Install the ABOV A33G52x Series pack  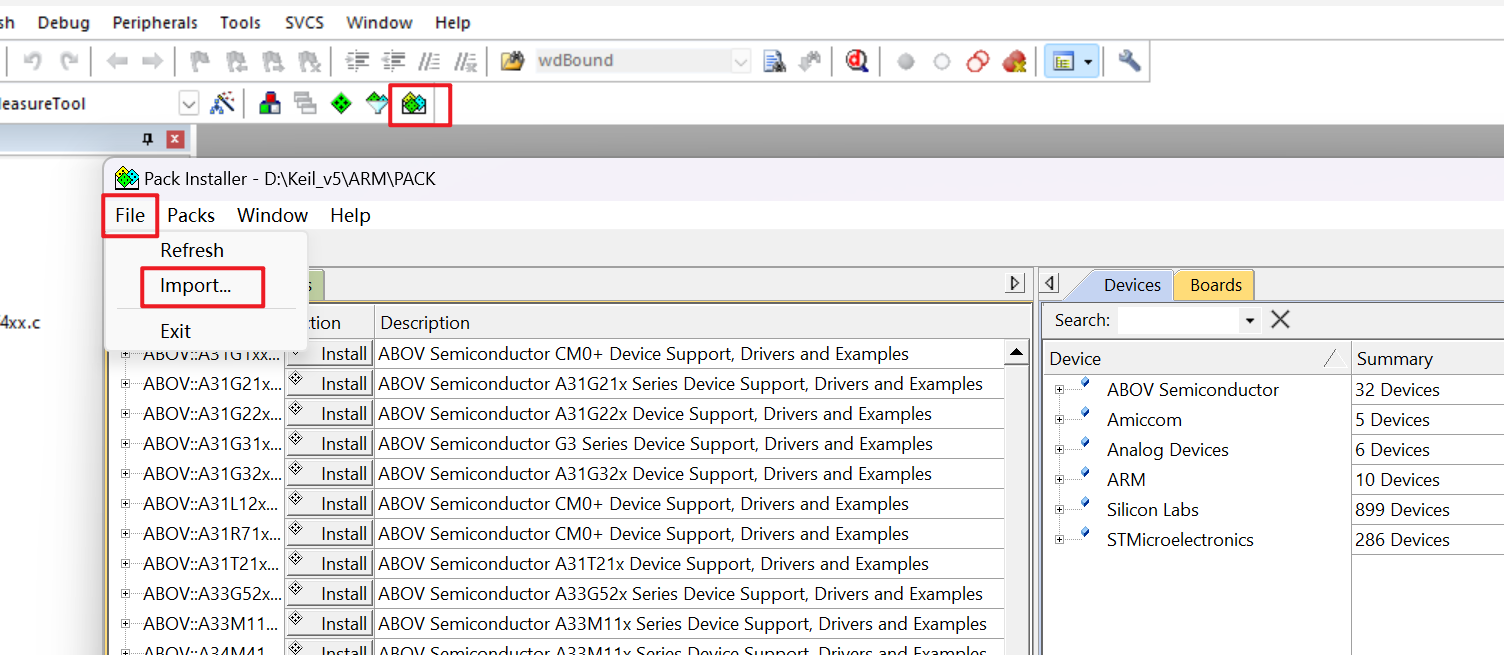pyautogui.click(x=330, y=594)
